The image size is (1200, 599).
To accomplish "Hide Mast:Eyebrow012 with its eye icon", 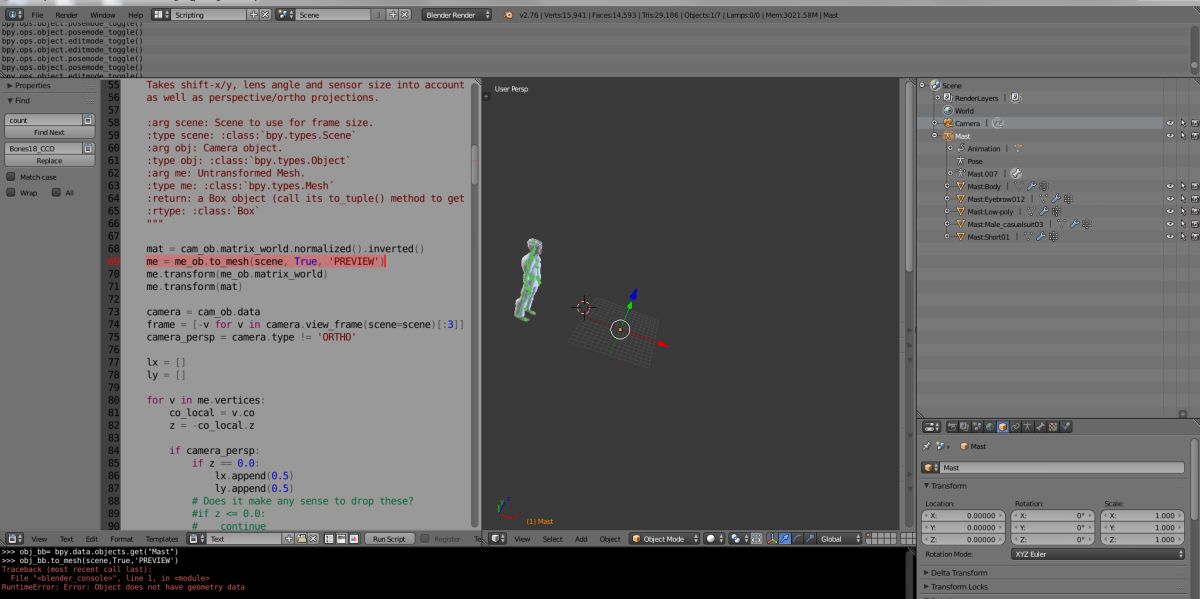I will coord(1169,199).
